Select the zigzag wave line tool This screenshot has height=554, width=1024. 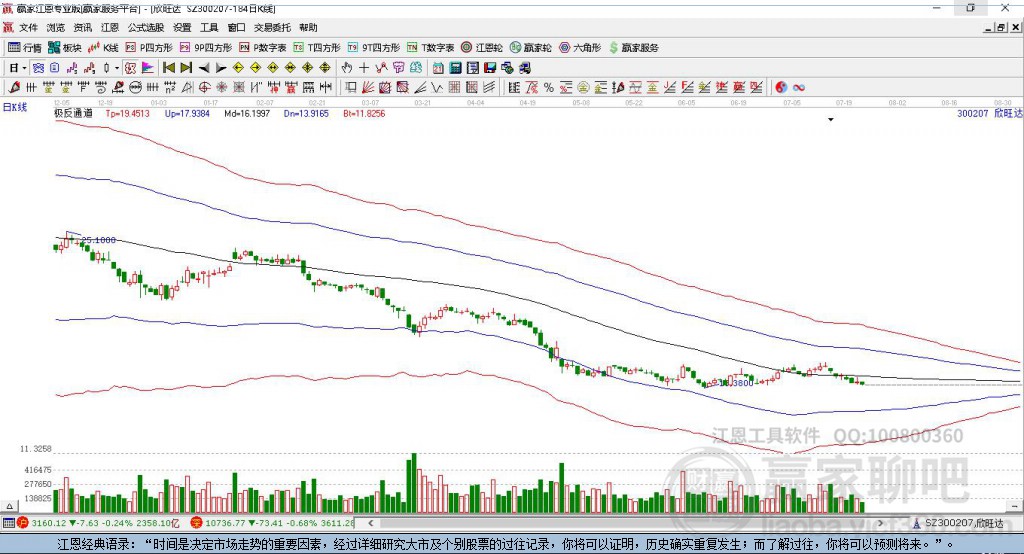click(x=437, y=88)
